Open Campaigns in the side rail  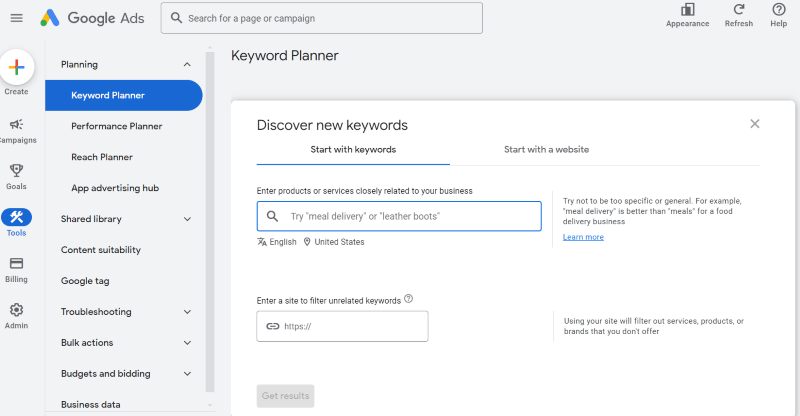click(16, 131)
